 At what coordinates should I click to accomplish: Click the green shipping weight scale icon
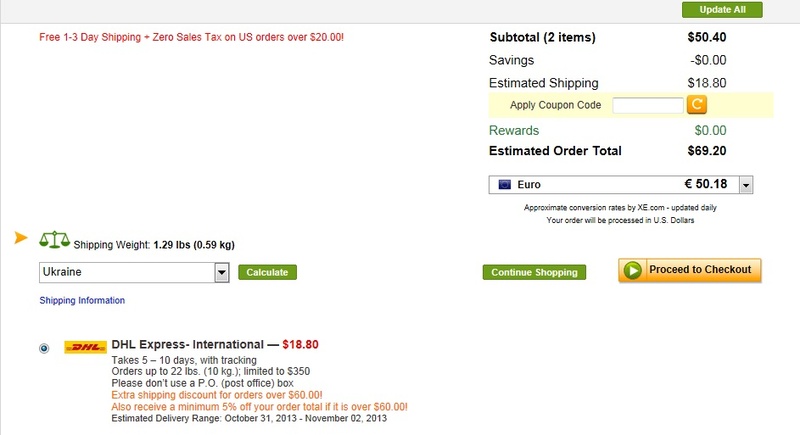click(55, 240)
